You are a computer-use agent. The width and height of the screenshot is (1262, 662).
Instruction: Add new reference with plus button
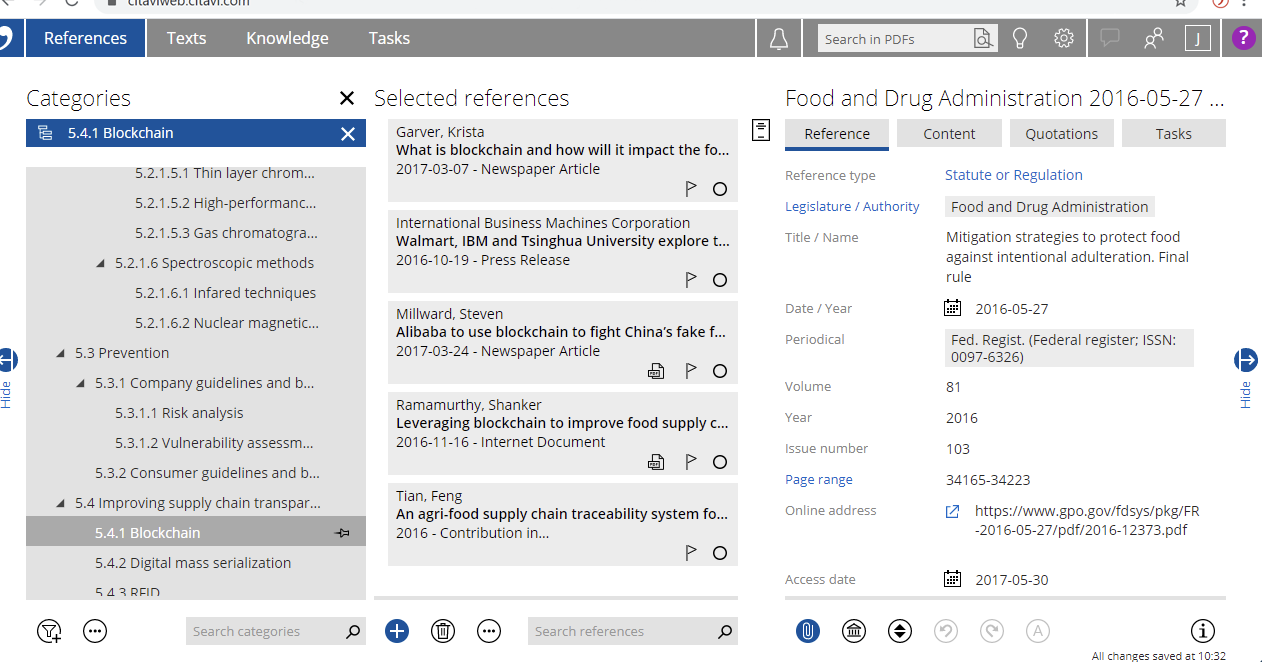coord(397,631)
